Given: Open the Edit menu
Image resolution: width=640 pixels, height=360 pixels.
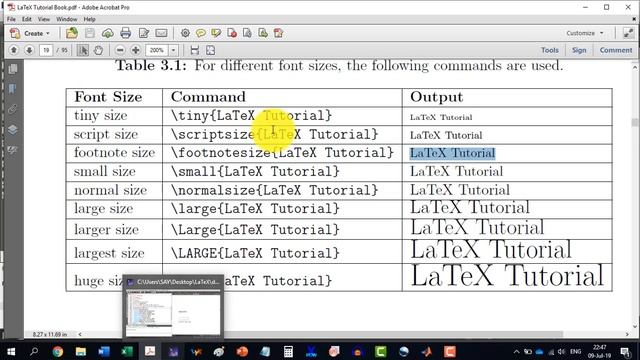Looking at the screenshot, I should pos(27,19).
